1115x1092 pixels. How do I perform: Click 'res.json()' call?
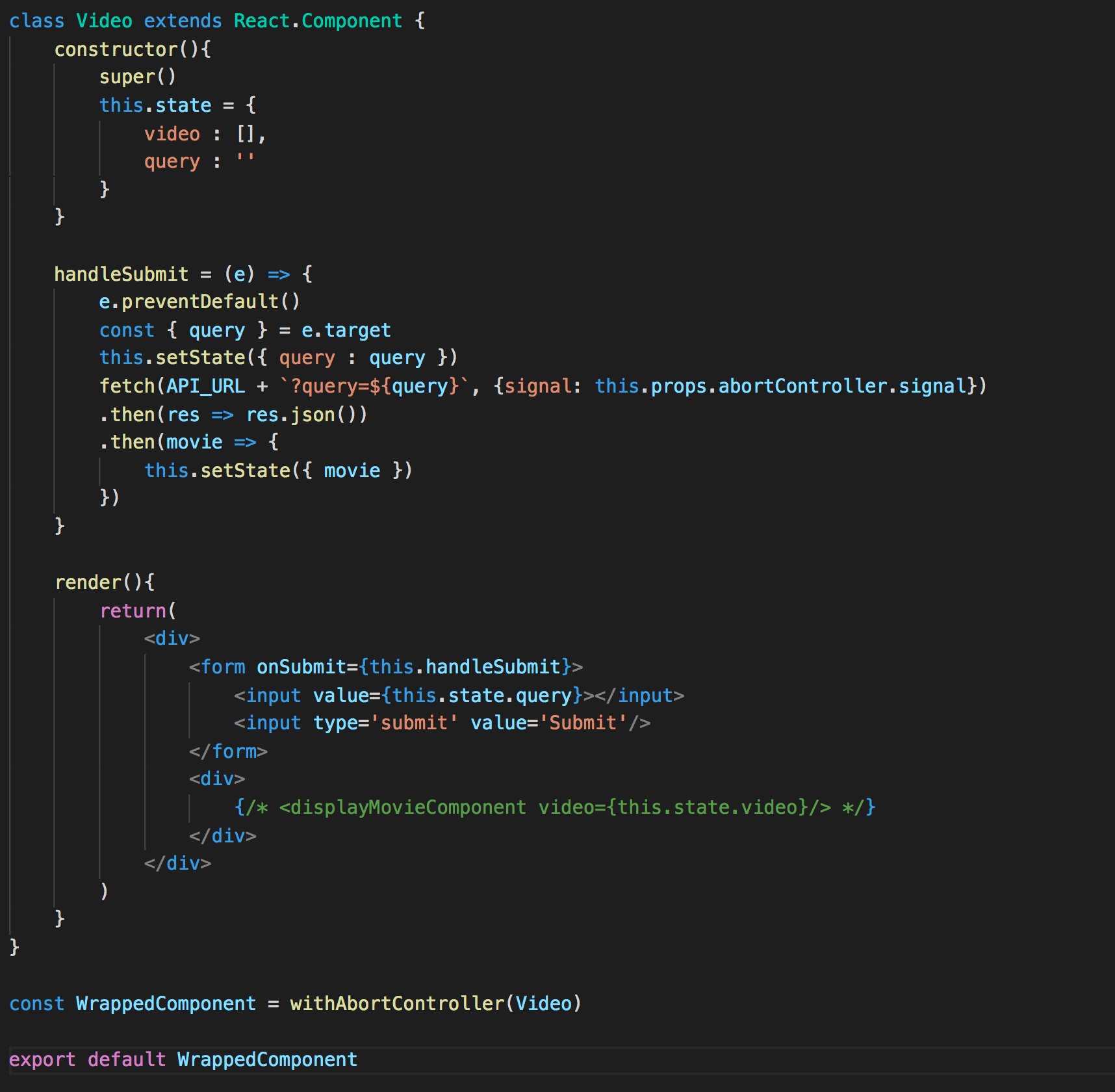307,415
